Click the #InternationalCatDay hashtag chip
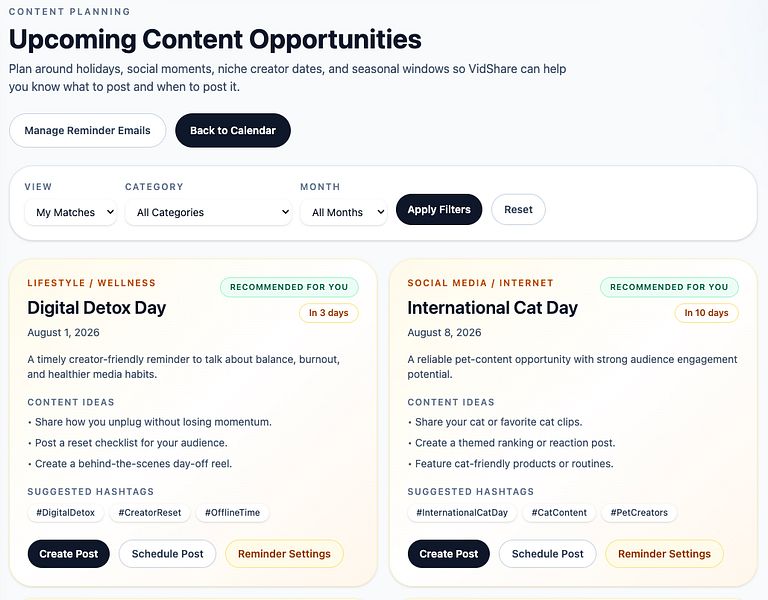This screenshot has width=768, height=600. pyautogui.click(x=462, y=513)
